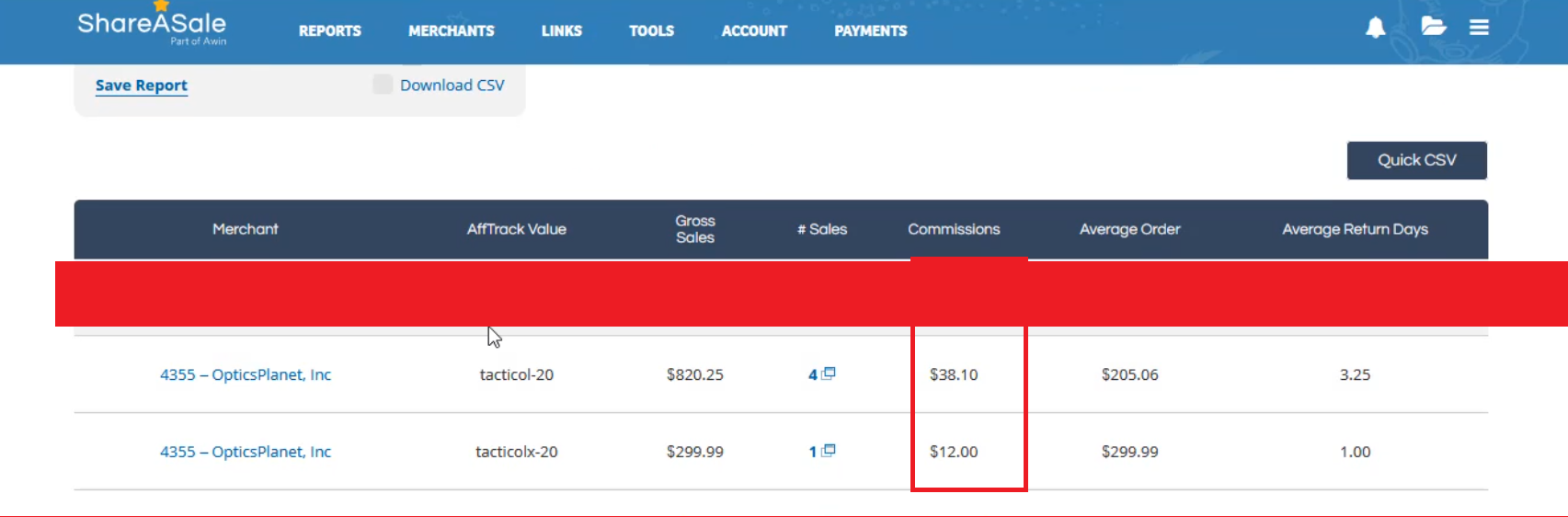Select the $820.25 gross sales value
The height and width of the screenshot is (517, 1568).
(x=695, y=374)
